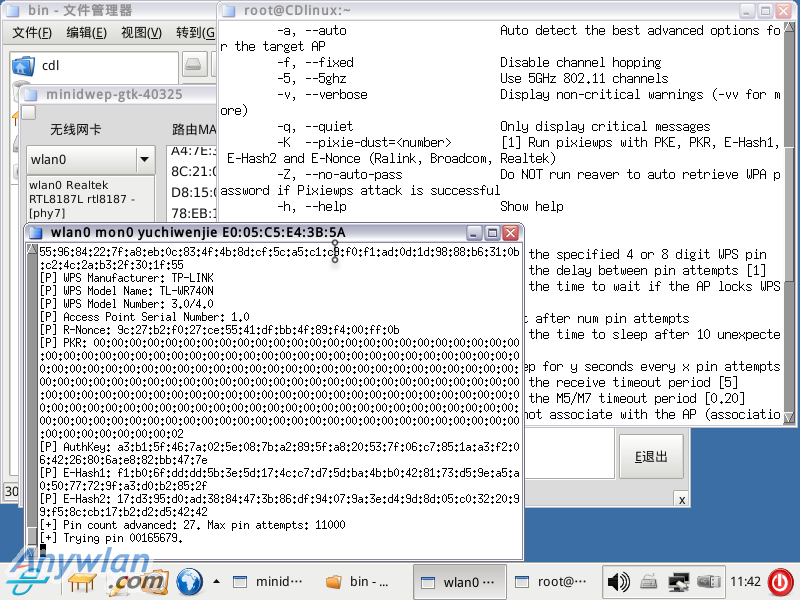Click the 'Pin count advanced: 27' line
The height and width of the screenshot is (600, 800).
(192, 525)
